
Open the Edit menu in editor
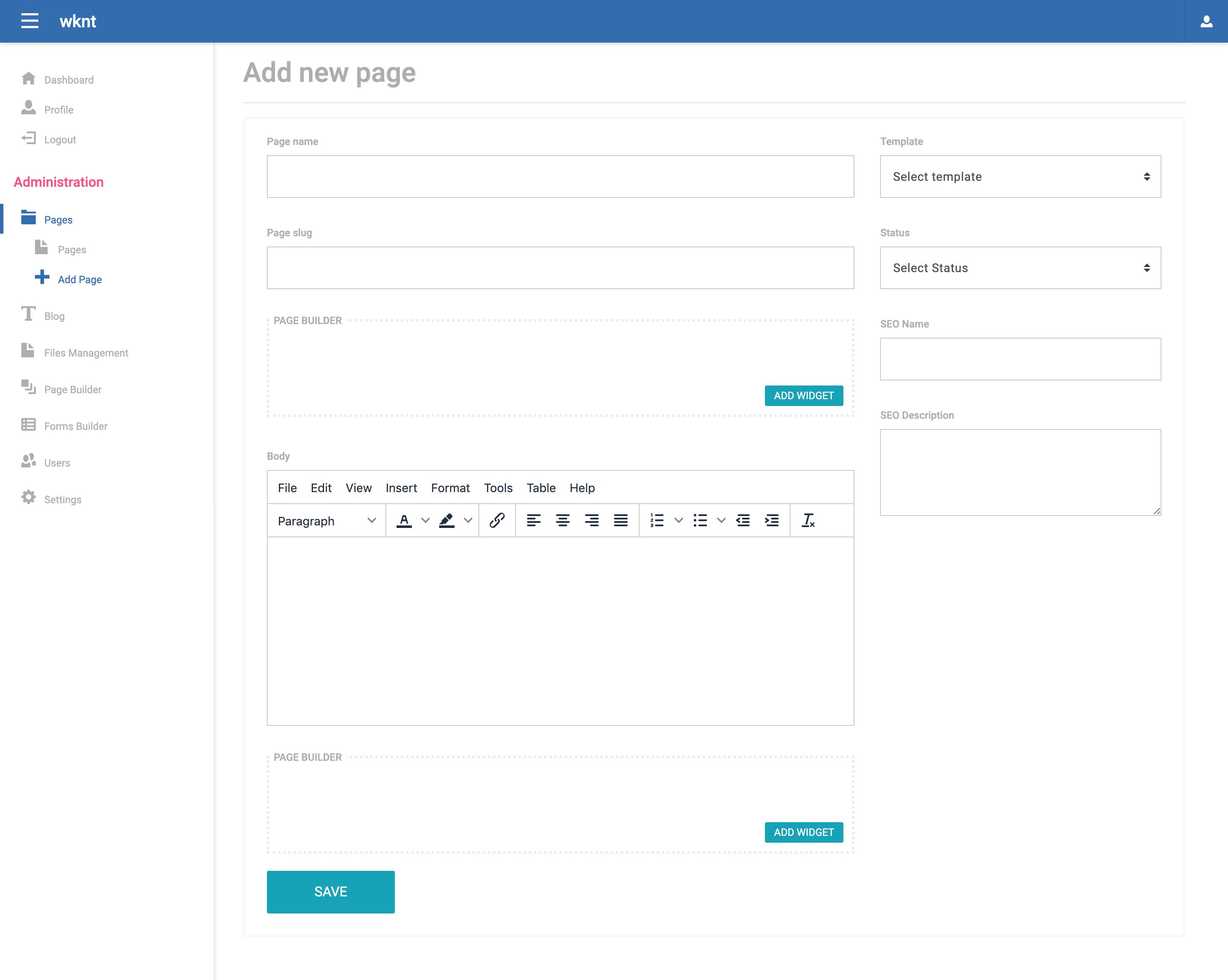321,488
